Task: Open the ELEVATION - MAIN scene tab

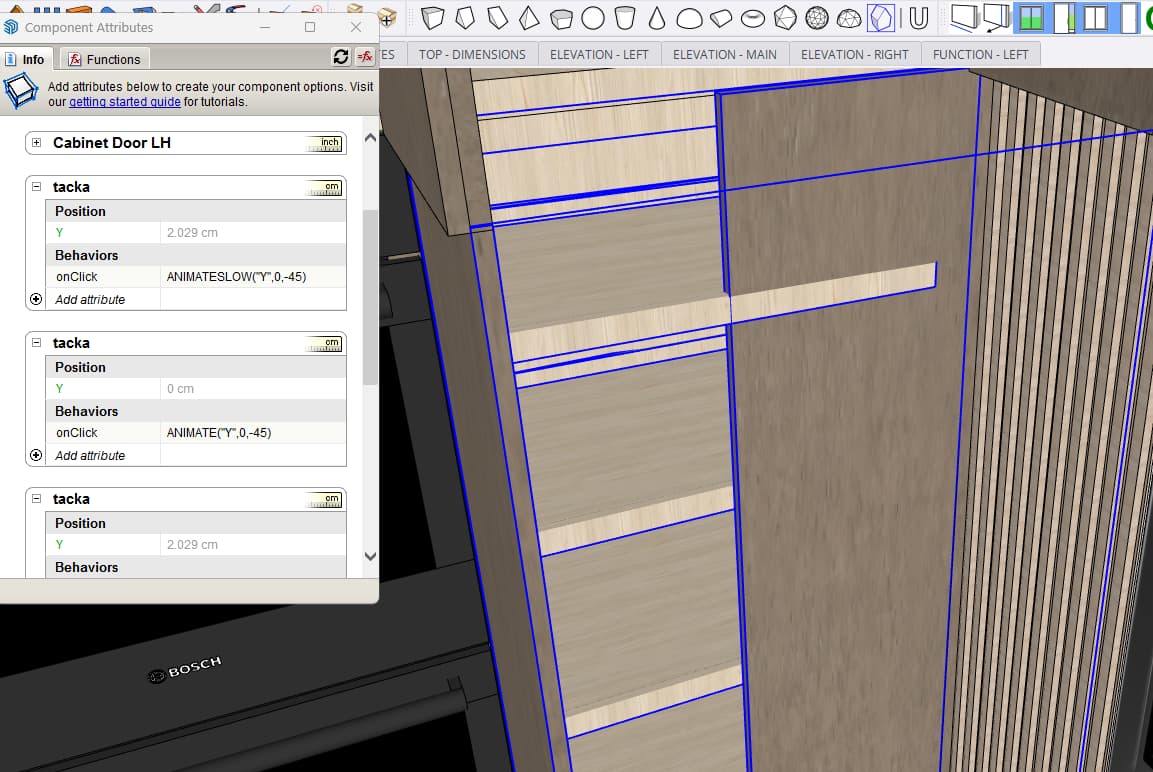Action: coord(724,54)
